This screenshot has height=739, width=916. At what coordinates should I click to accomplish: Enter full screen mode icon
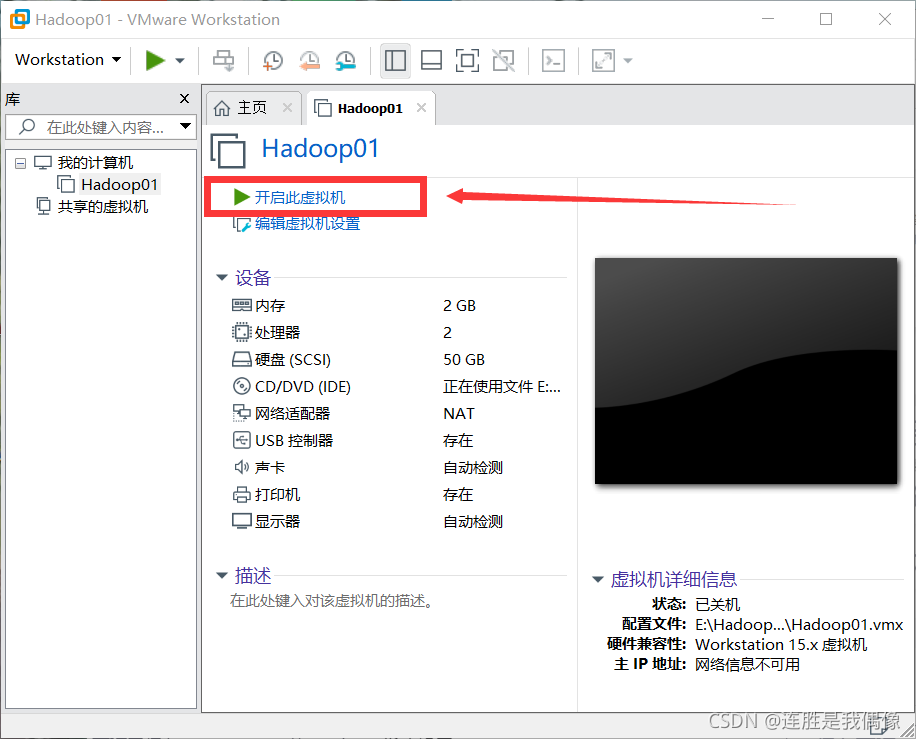coord(467,60)
